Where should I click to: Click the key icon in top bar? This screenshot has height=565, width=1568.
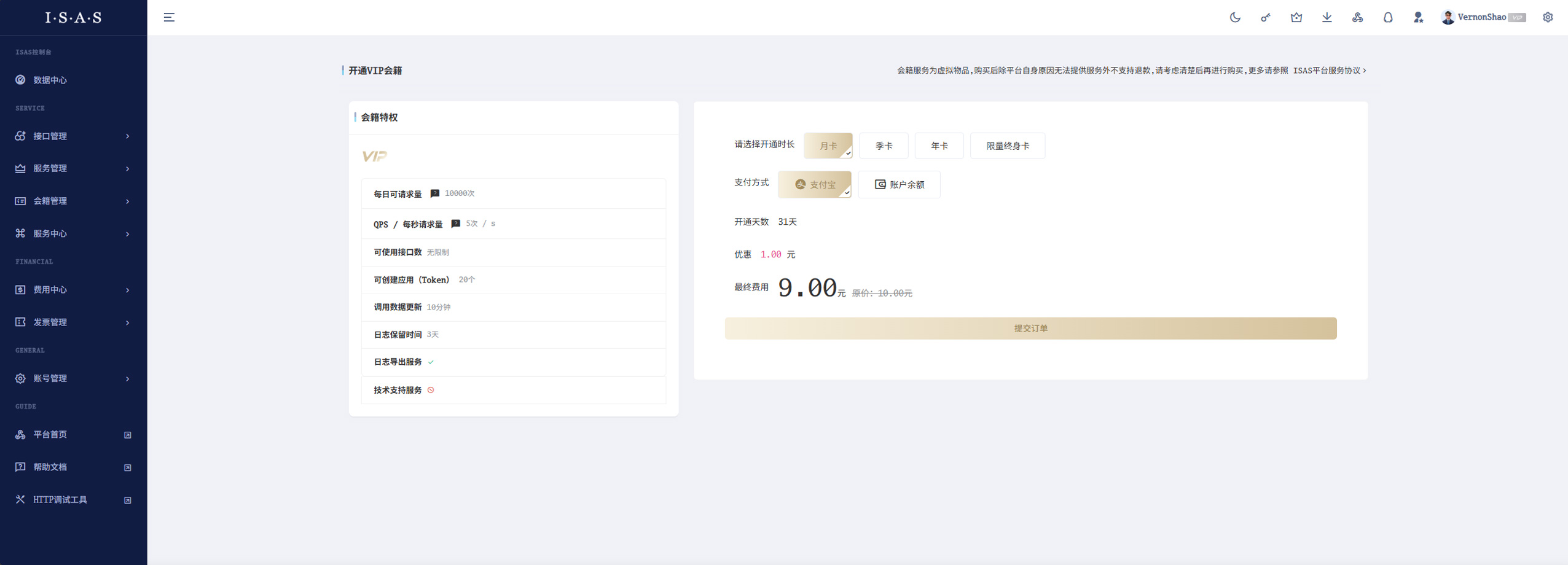(1265, 17)
